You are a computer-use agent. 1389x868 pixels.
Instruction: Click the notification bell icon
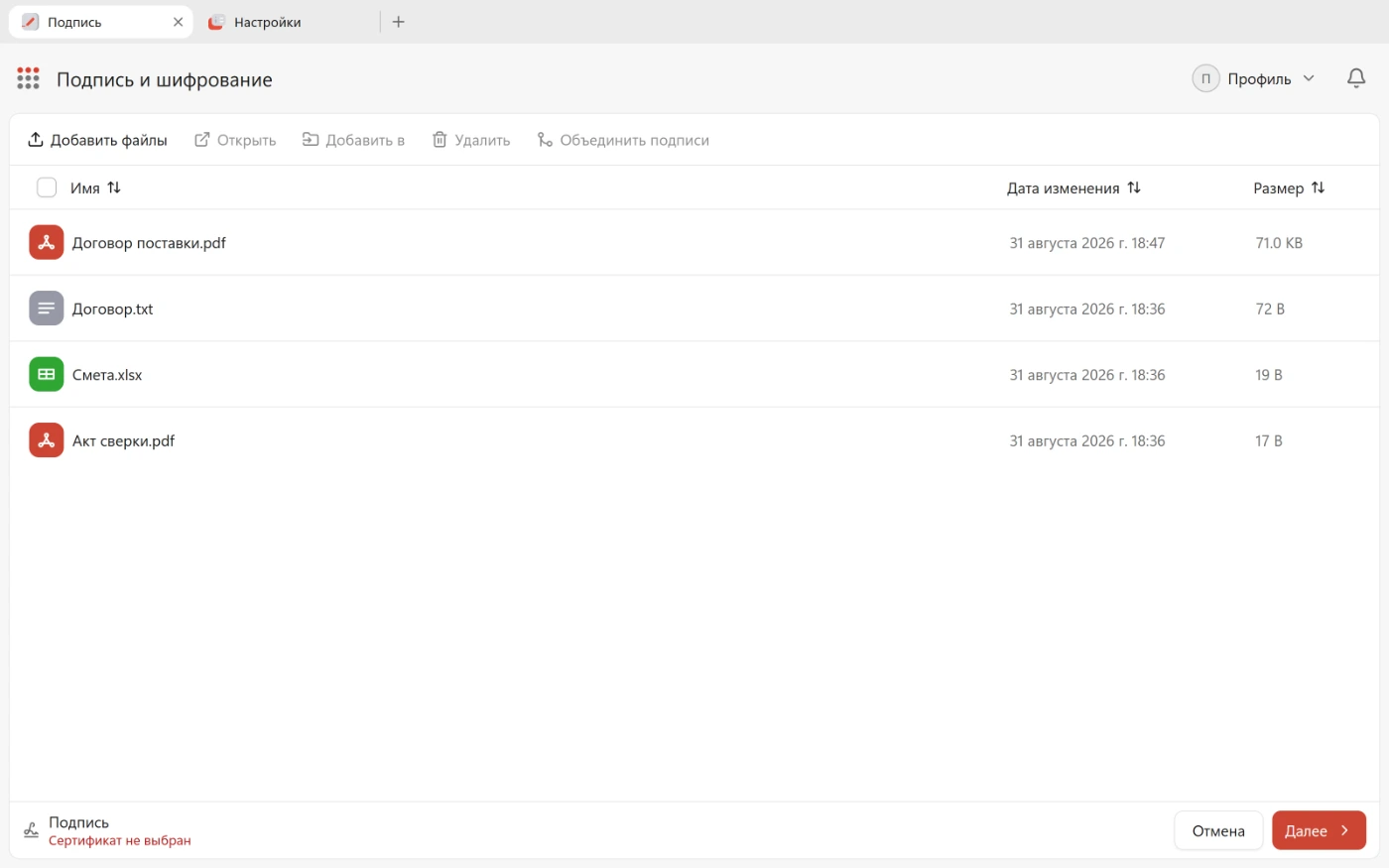[x=1356, y=78]
